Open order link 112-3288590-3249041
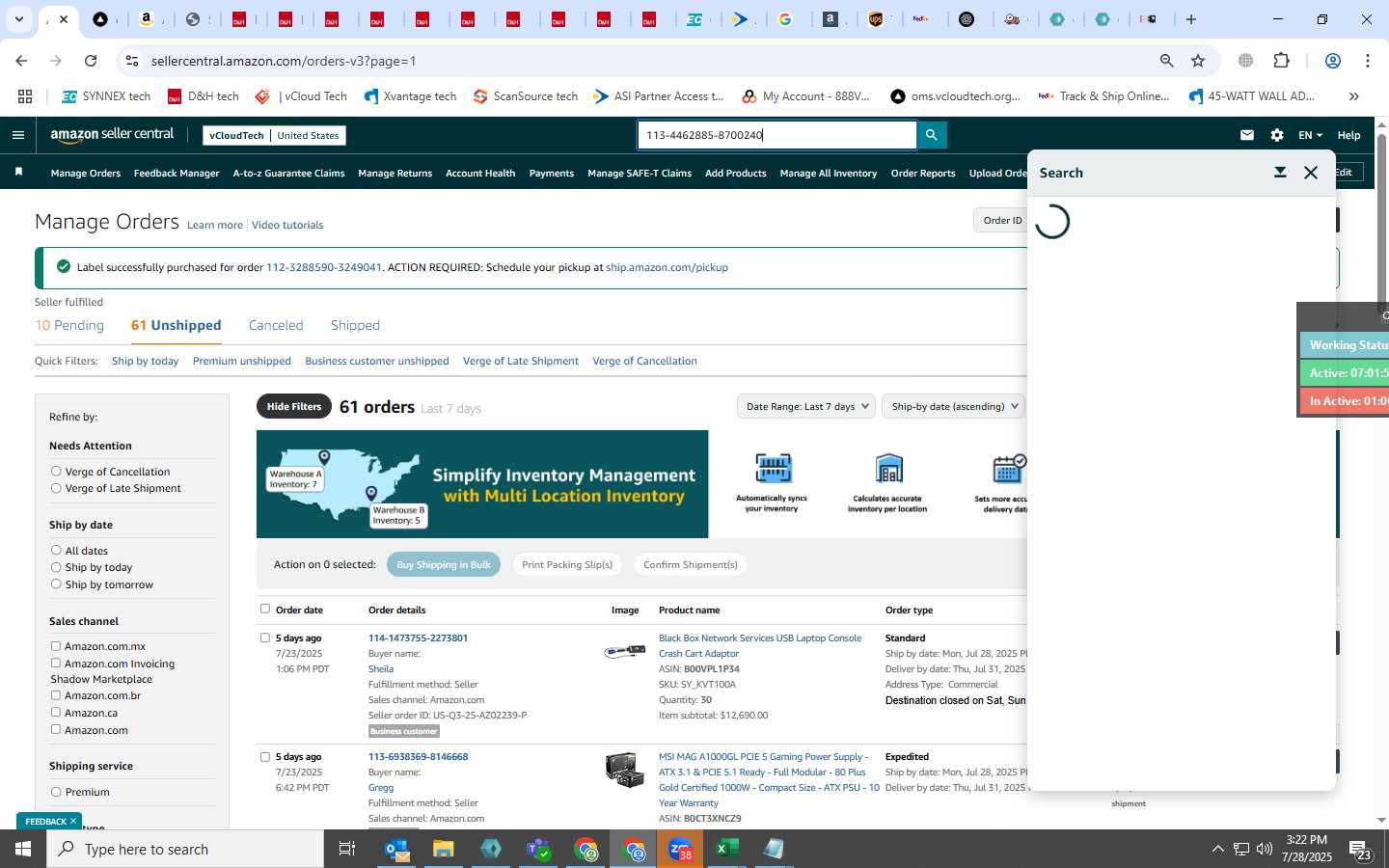 (324, 267)
